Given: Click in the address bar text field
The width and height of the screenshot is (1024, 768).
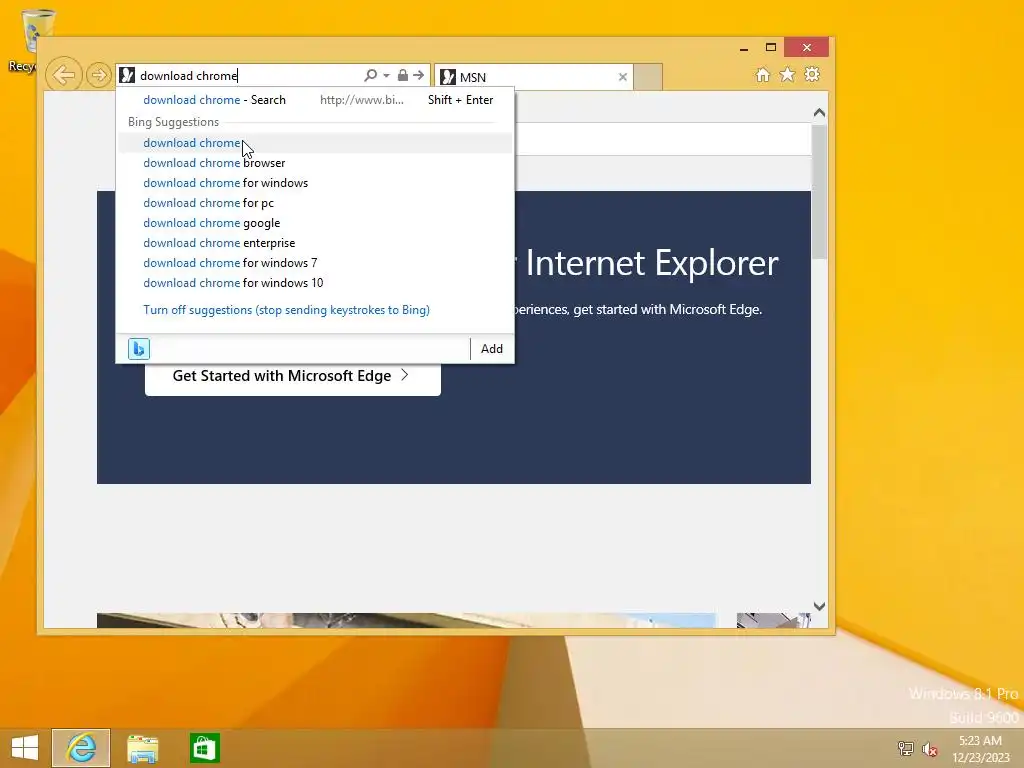Looking at the screenshot, I should coord(248,76).
